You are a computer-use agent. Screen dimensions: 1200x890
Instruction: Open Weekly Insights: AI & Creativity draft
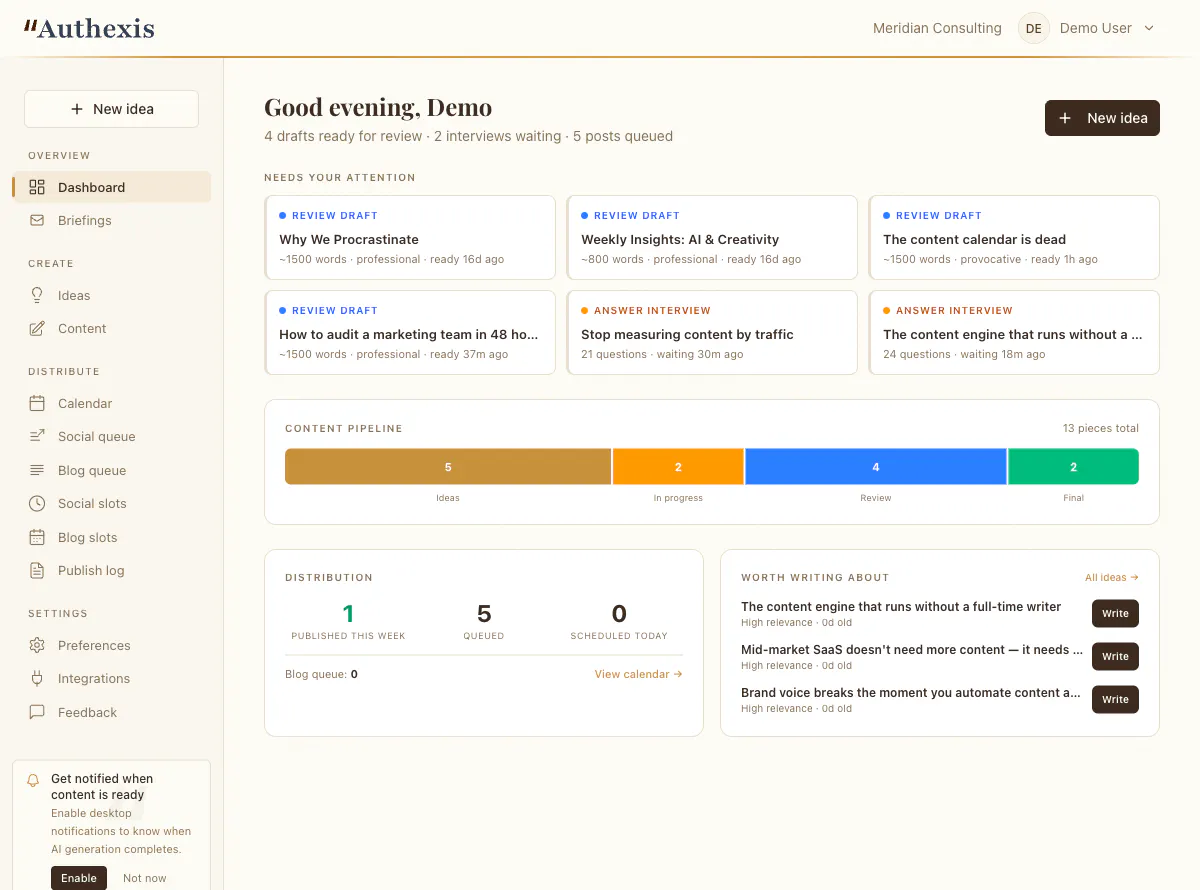(712, 237)
